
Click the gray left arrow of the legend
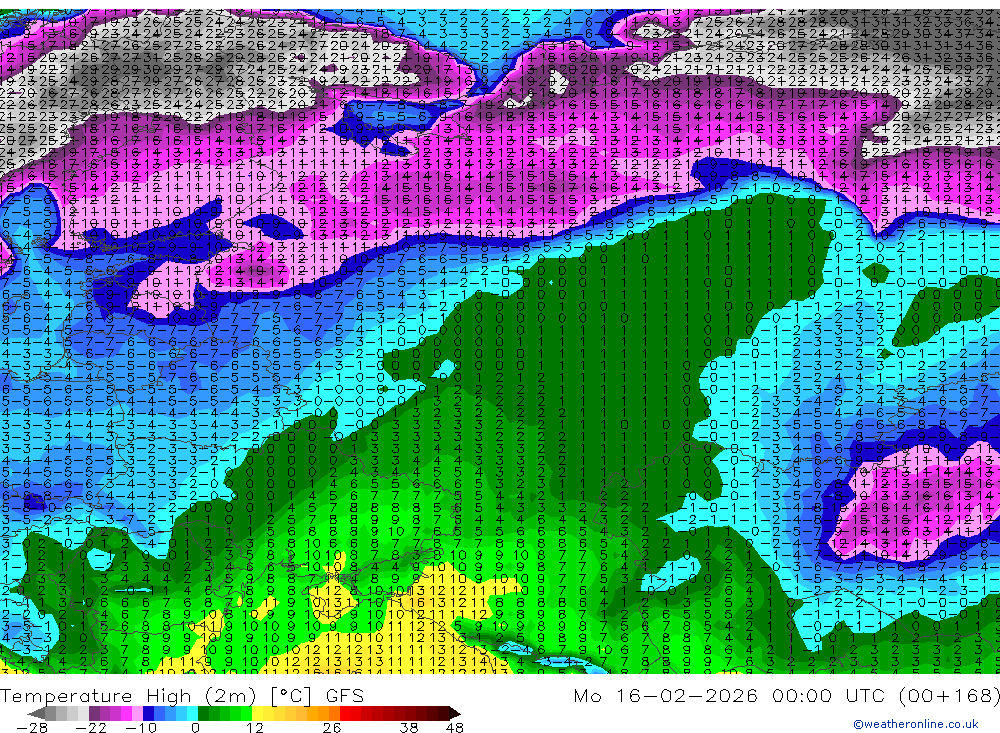pyautogui.click(x=36, y=714)
